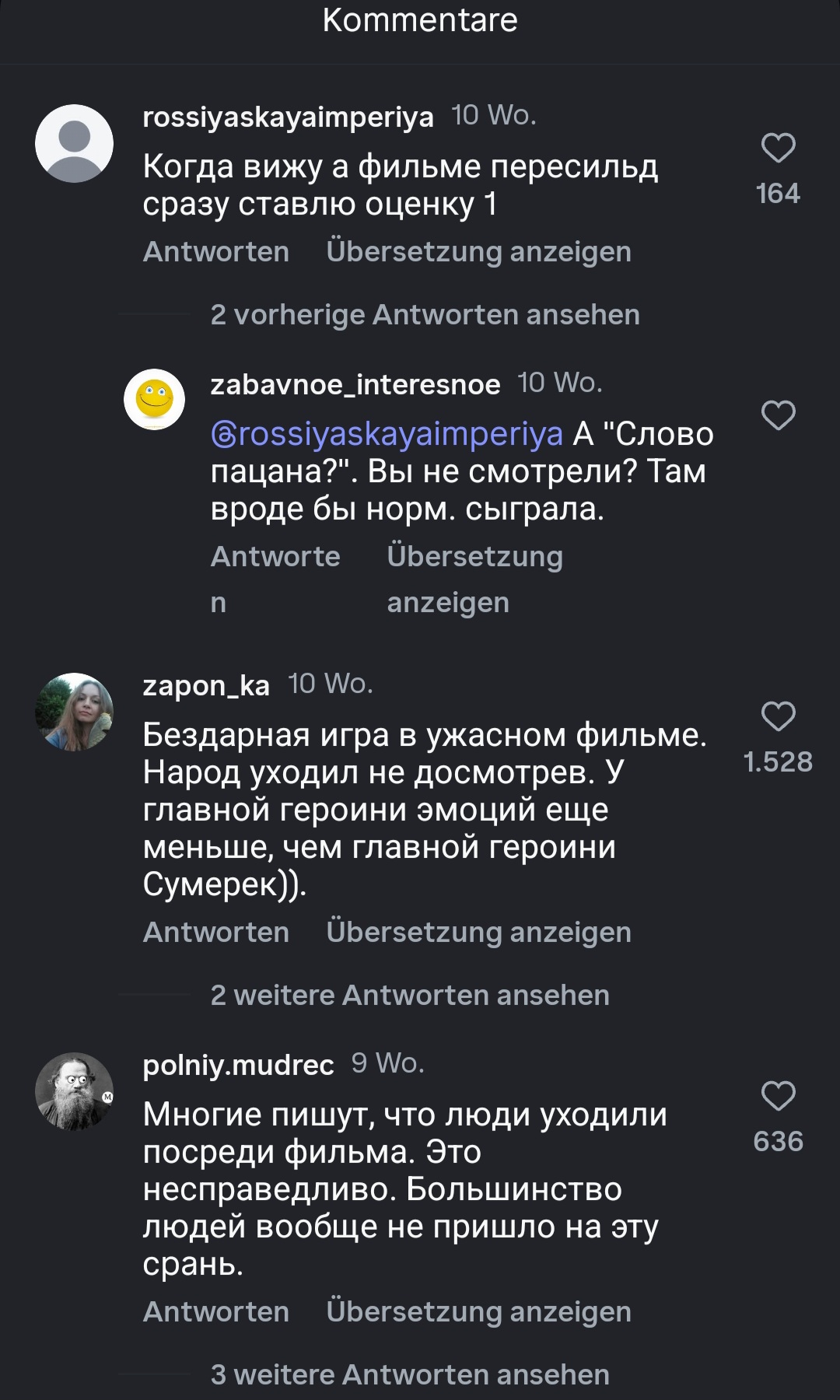Screen dimensions: 840x1400
Task: Open the polniy.mudrec username
Action: (x=238, y=1065)
